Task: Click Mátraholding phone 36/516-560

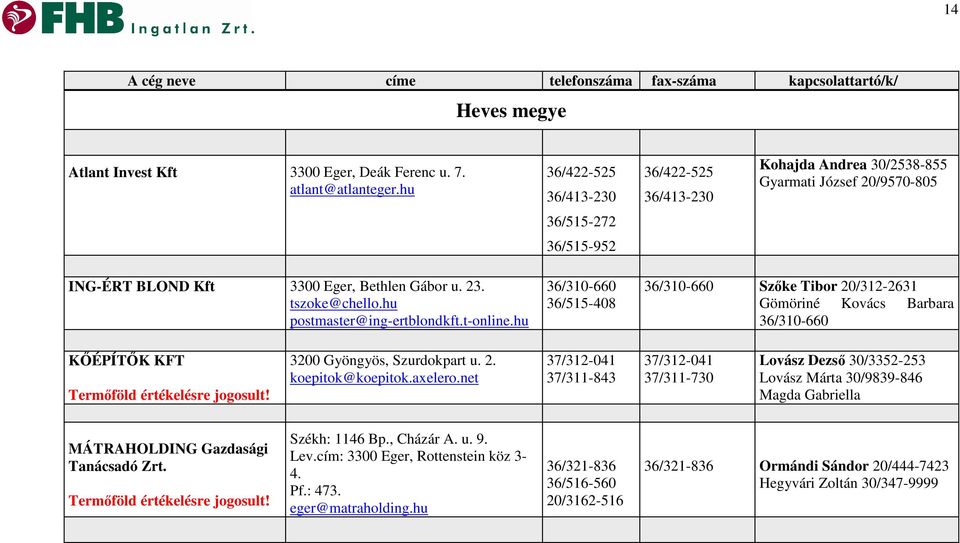Action: pyautogui.click(x=581, y=483)
